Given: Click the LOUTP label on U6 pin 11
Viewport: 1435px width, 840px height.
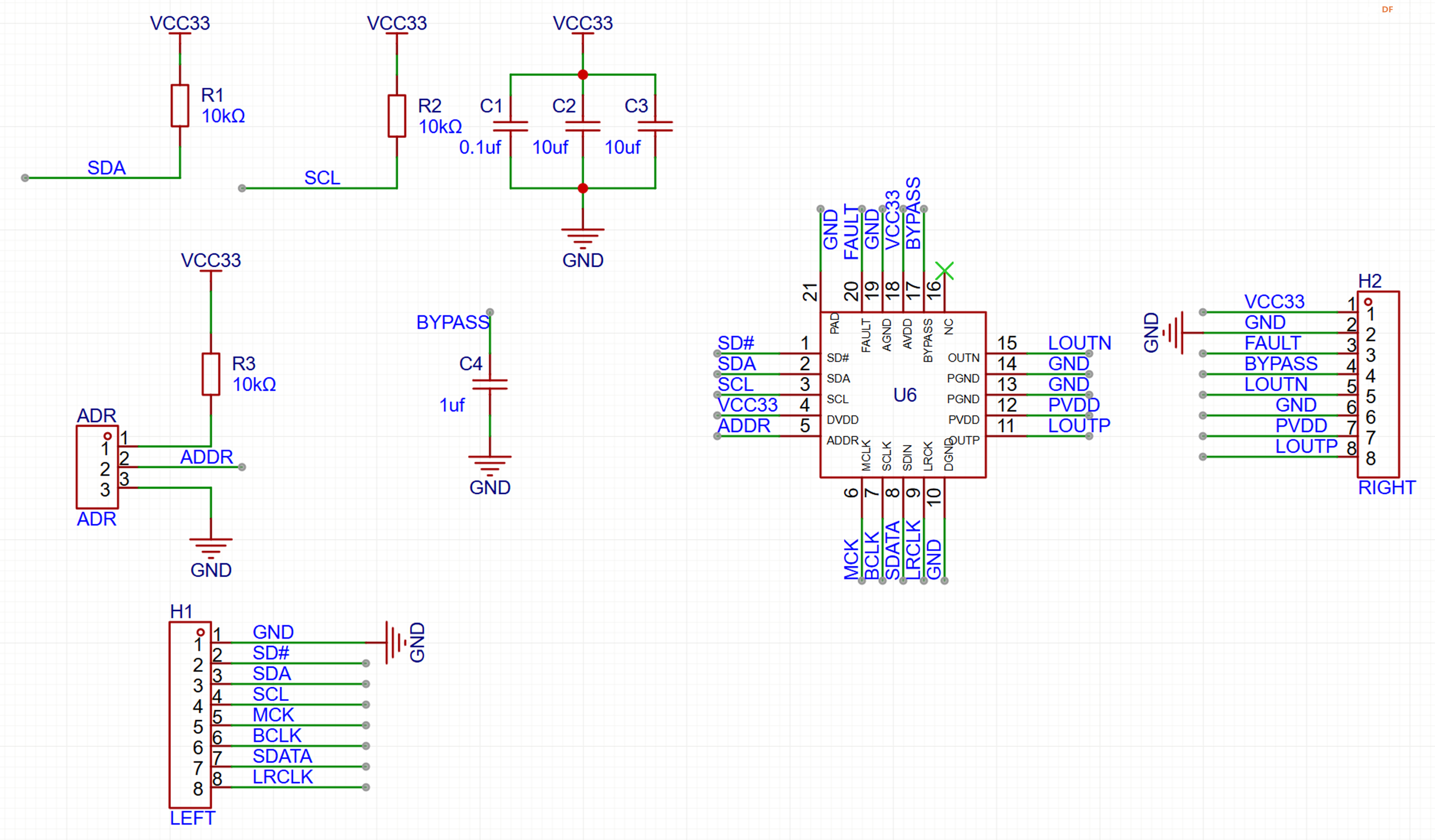Looking at the screenshot, I should click(1078, 426).
